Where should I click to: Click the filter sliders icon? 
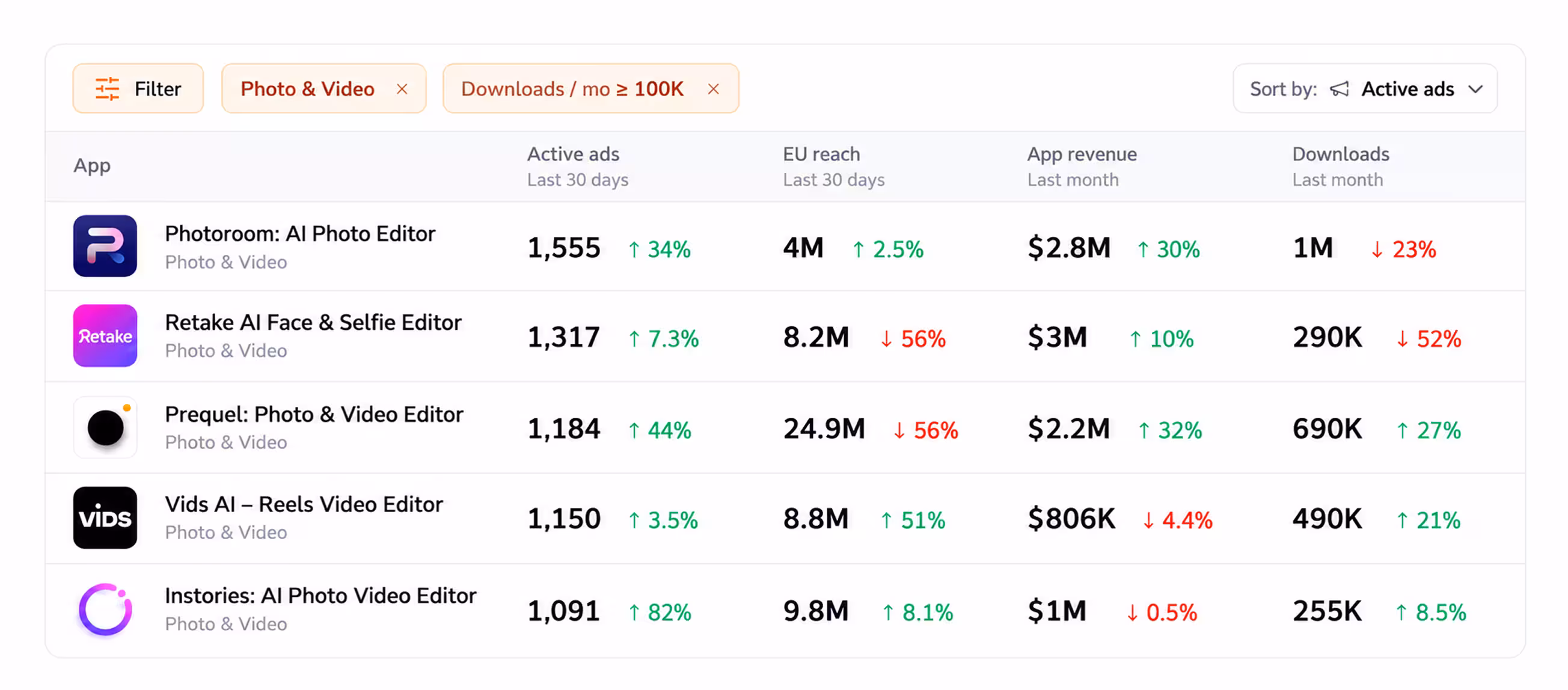pos(108,89)
